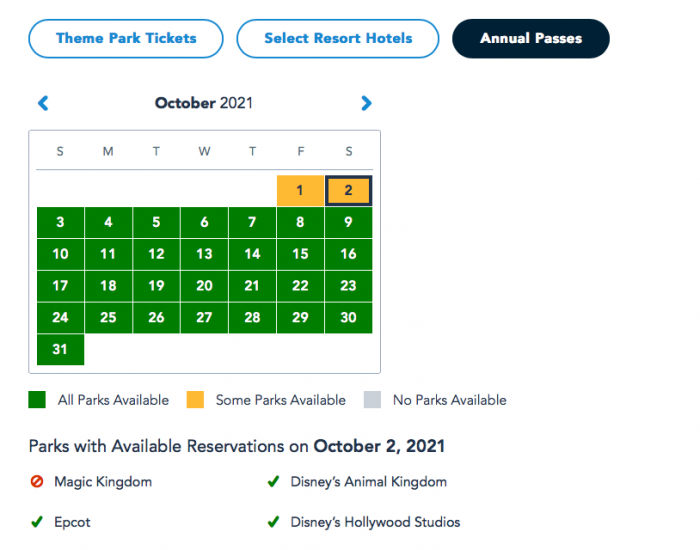Click the green All Parks Available swatch
The width and height of the screenshot is (700, 550).
coord(37,400)
